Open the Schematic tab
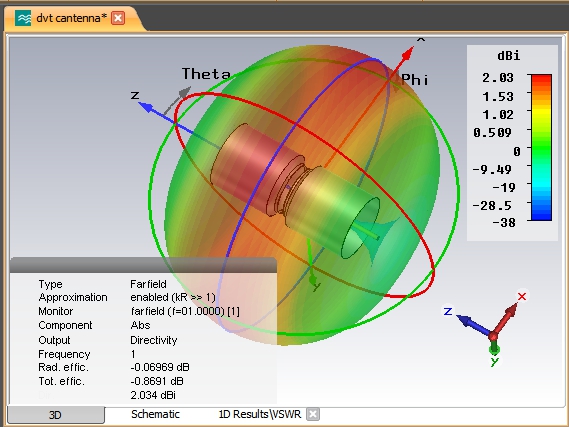This screenshot has width=569, height=427. (x=155, y=414)
